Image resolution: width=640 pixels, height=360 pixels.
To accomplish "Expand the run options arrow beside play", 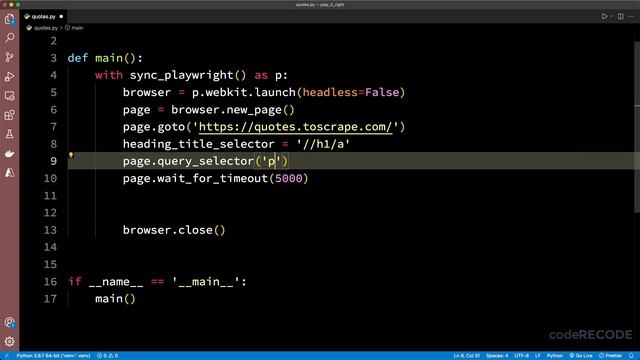I will (x=611, y=16).
